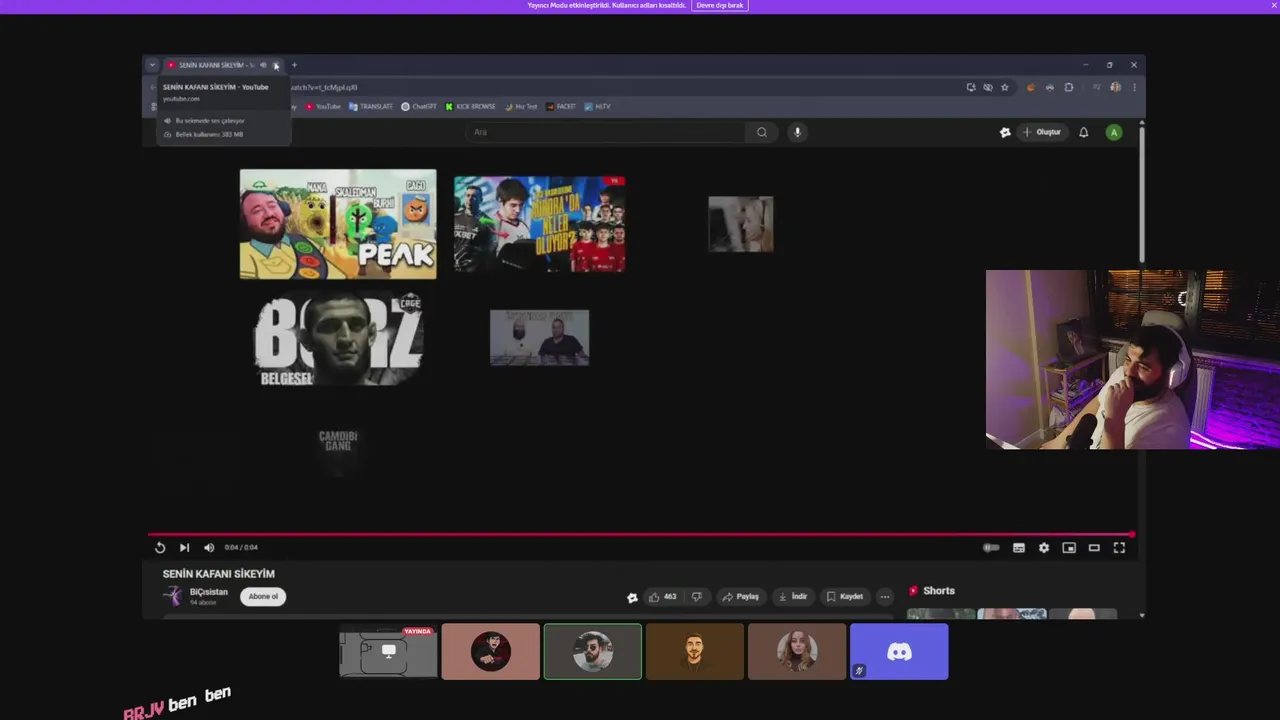This screenshot has height=720, width=1280.
Task: Click Devre dışı bırak to disable streamer mode
Action: 720,5
